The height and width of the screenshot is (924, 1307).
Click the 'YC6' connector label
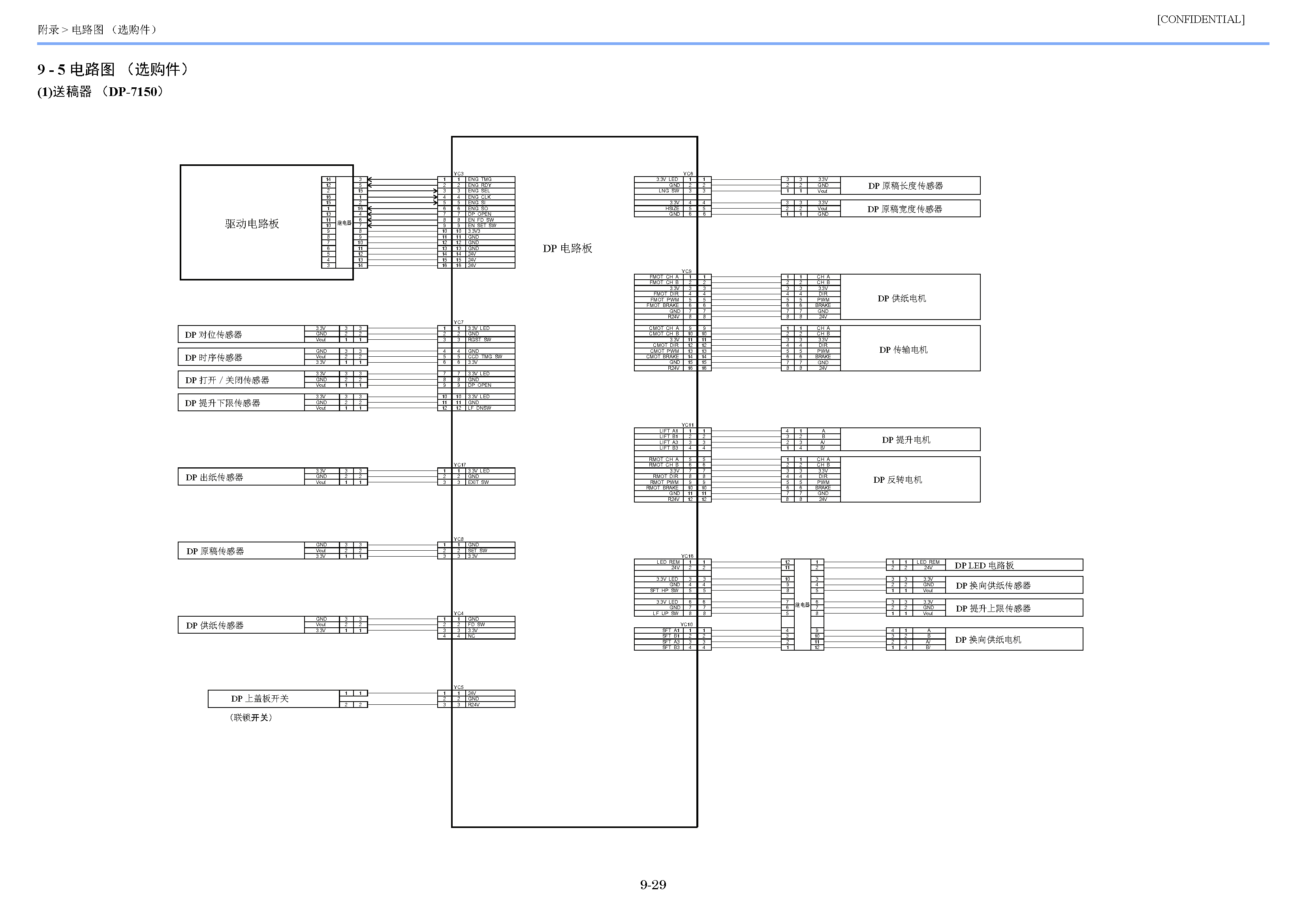[x=688, y=174]
